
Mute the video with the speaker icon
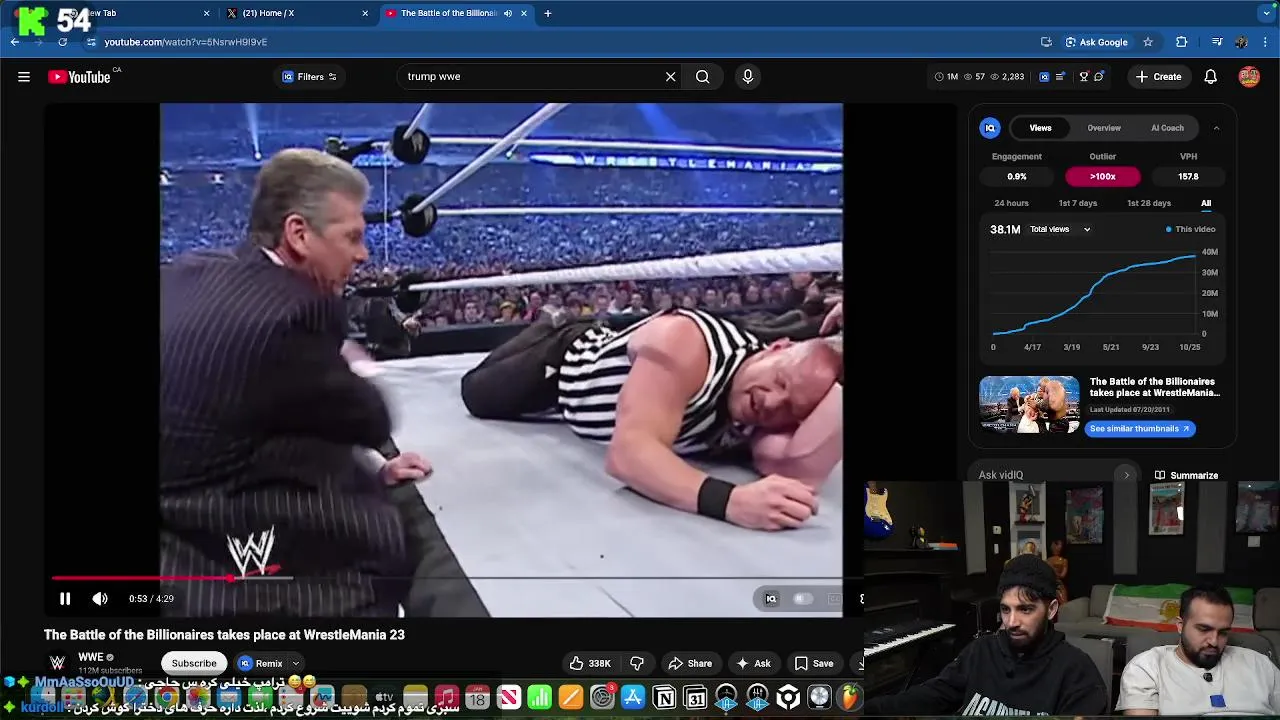[100, 599]
